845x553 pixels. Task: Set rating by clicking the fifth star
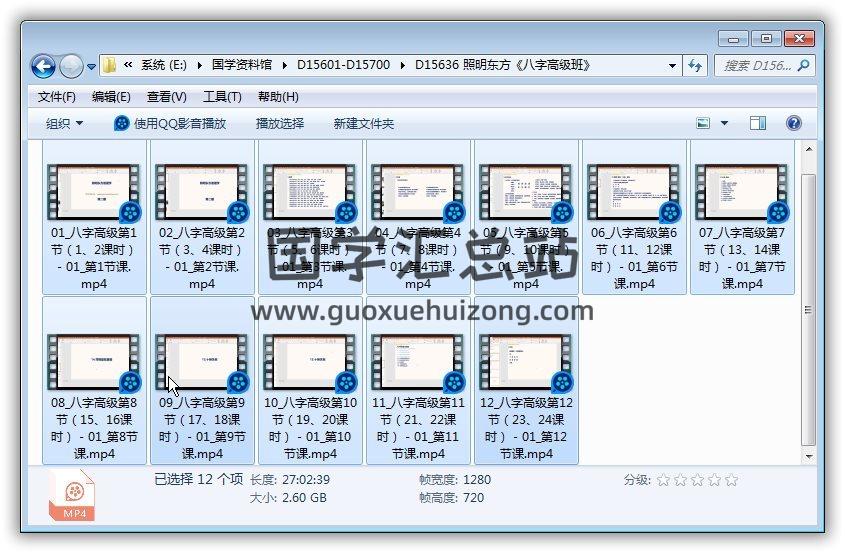click(731, 480)
